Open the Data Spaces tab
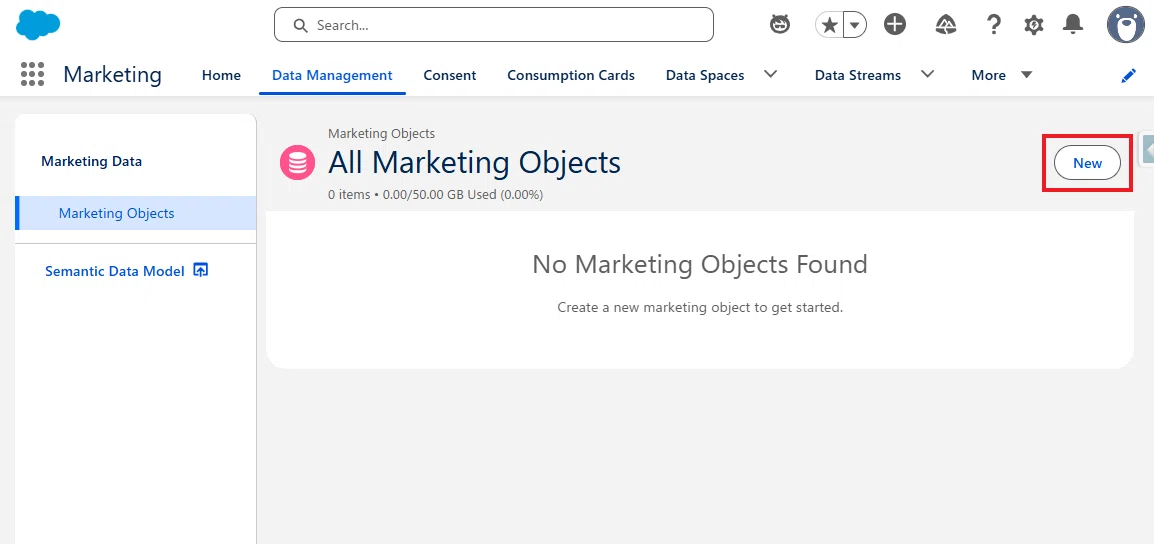This screenshot has height=544, width=1154. (704, 75)
